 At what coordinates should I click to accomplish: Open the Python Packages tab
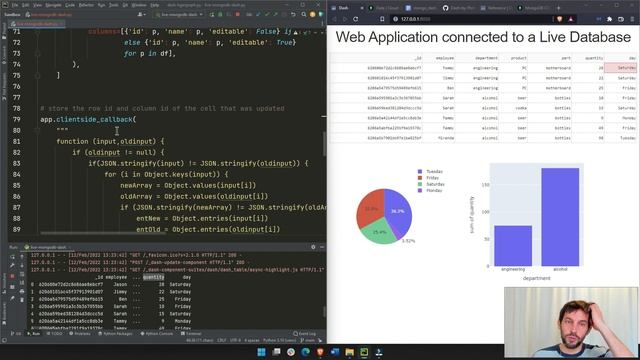click(116, 334)
